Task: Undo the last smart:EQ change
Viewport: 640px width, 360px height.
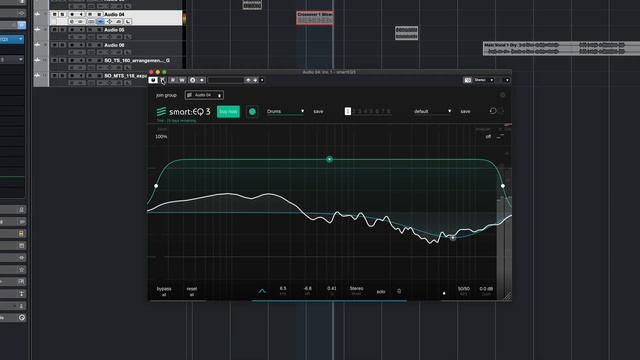Action: click(493, 111)
